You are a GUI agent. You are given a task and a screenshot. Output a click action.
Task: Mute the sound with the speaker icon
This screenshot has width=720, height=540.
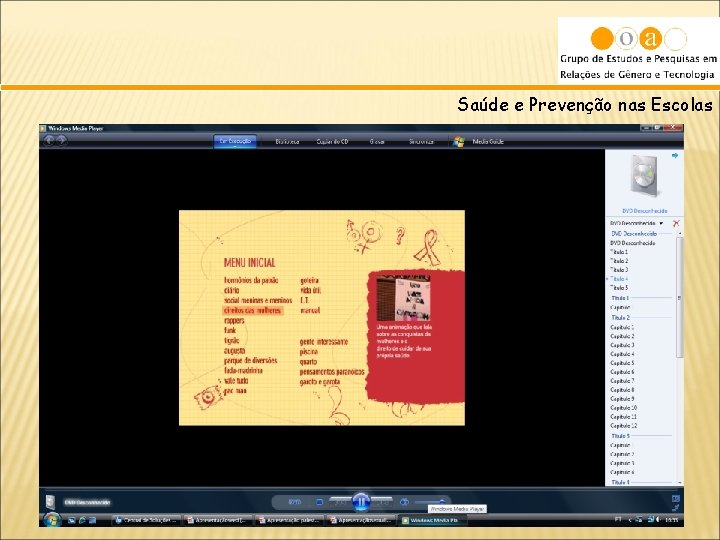coord(404,502)
